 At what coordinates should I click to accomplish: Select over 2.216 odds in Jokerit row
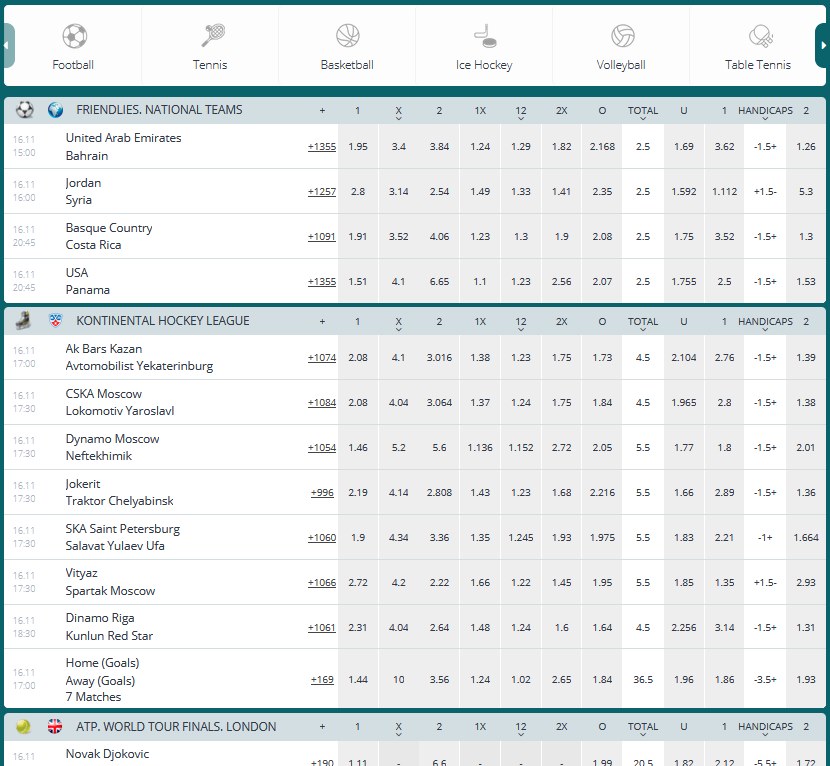point(602,492)
